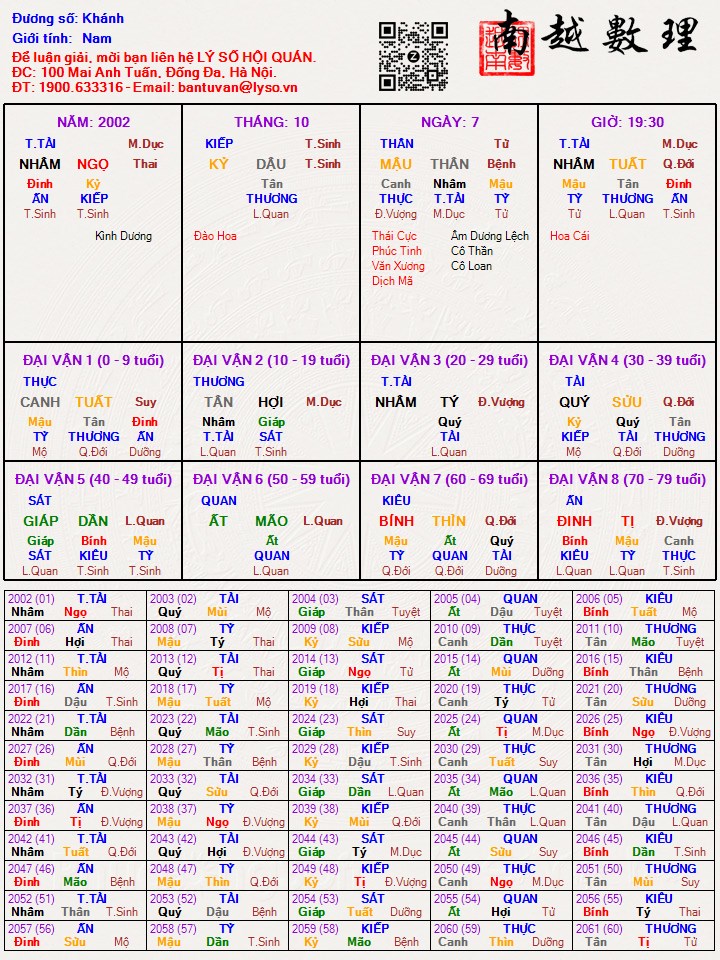Image resolution: width=720 pixels, height=960 pixels.
Task: Click the '2030 (29)' year cell
Action: [501, 756]
